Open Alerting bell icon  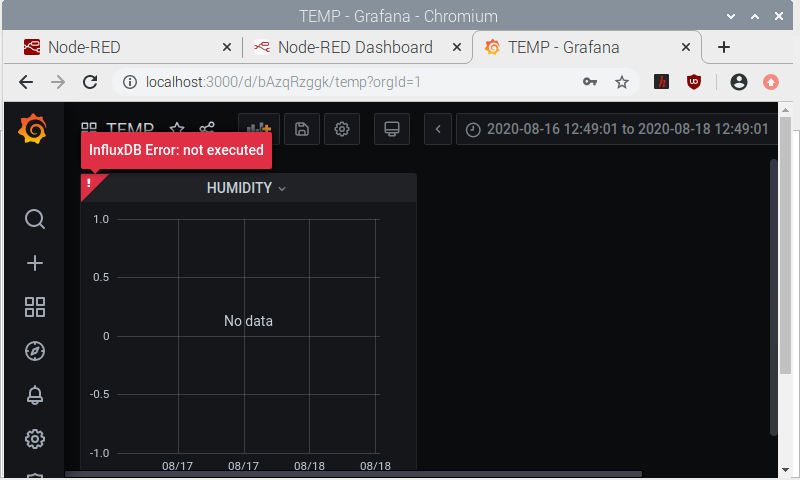[x=35, y=395]
